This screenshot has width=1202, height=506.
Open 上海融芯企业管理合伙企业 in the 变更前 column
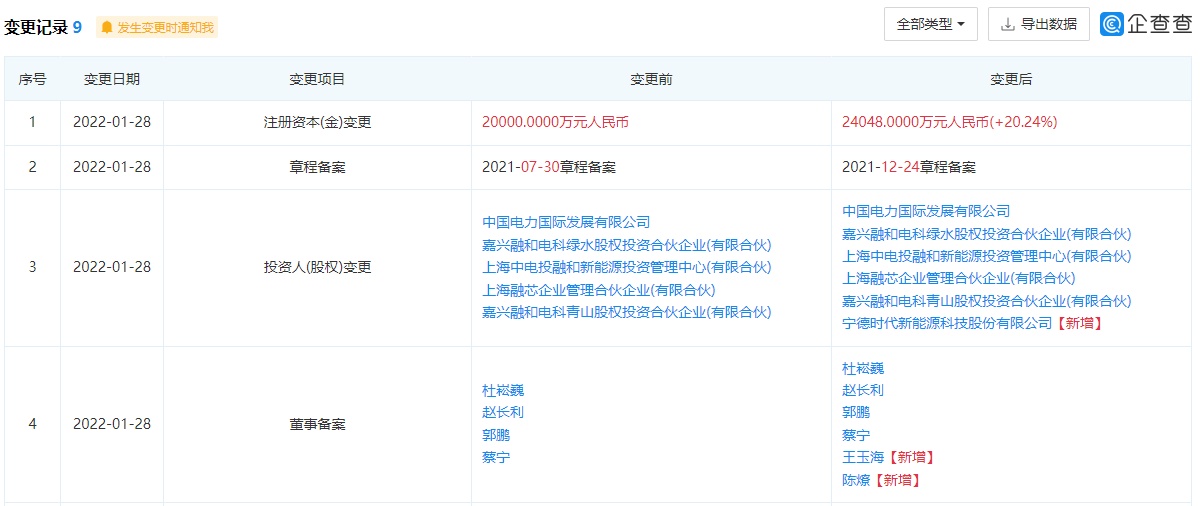click(x=599, y=290)
